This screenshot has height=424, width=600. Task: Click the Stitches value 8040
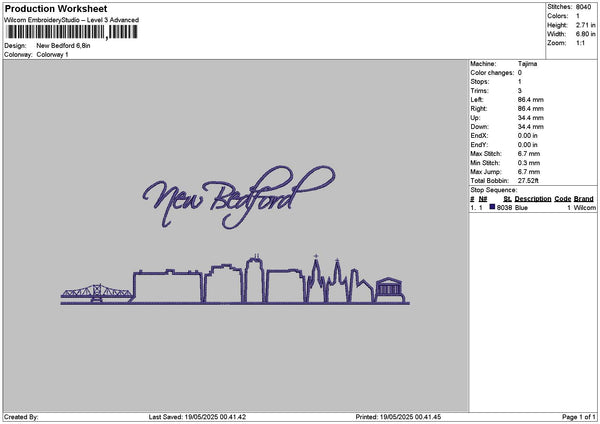point(584,7)
